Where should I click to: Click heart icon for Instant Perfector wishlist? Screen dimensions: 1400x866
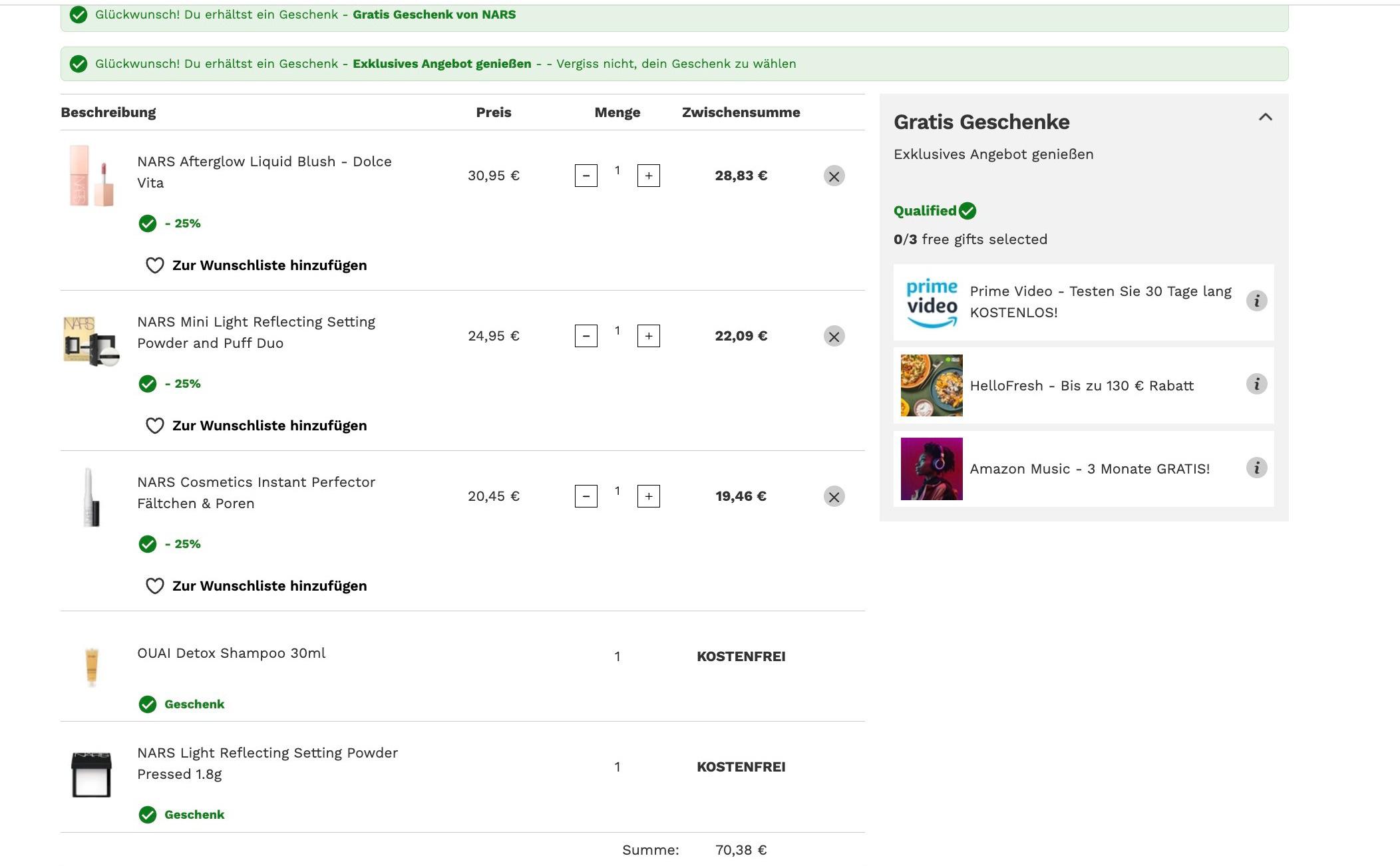(x=154, y=586)
